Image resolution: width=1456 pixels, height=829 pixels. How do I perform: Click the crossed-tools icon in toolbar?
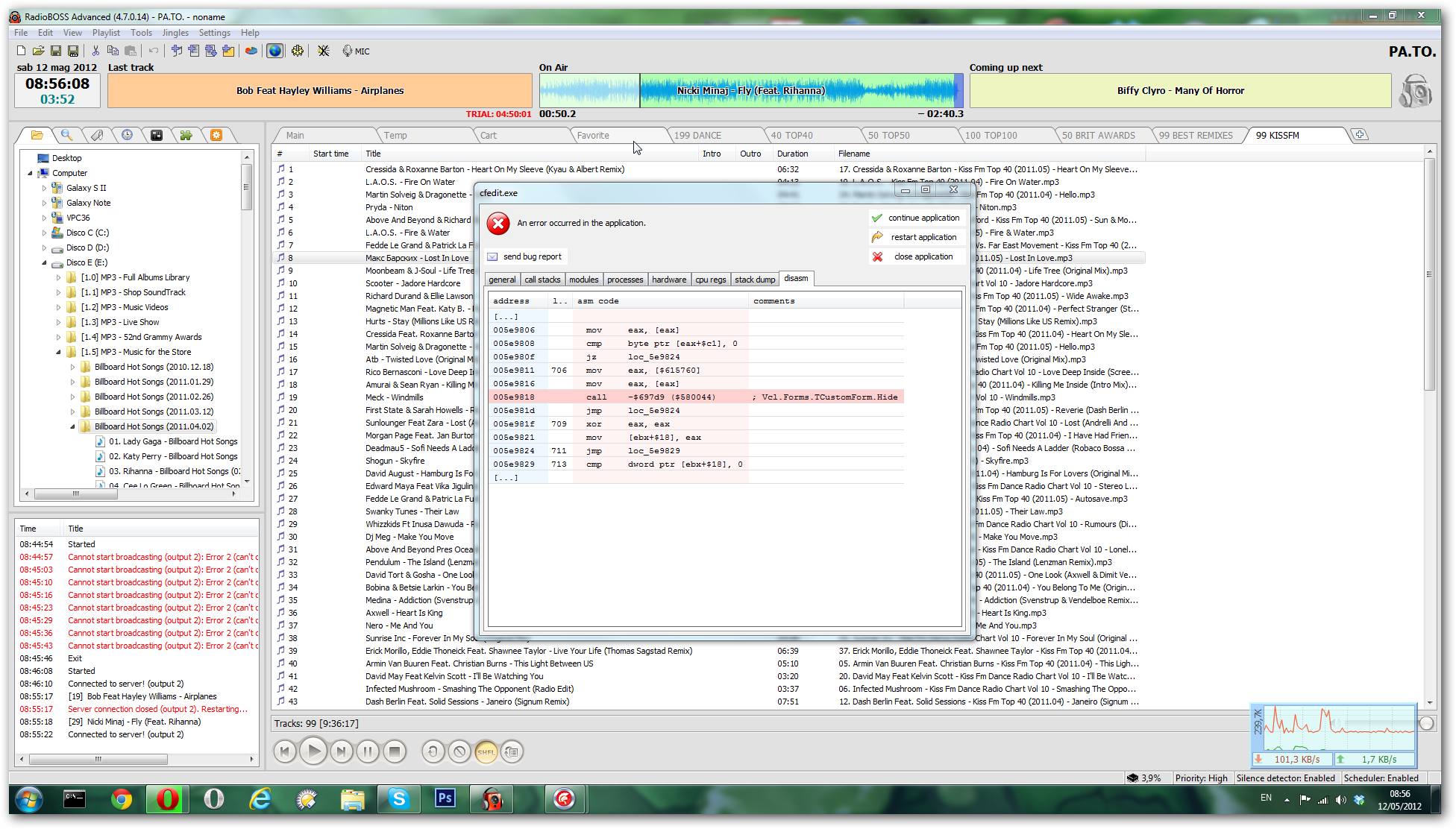coord(323,51)
